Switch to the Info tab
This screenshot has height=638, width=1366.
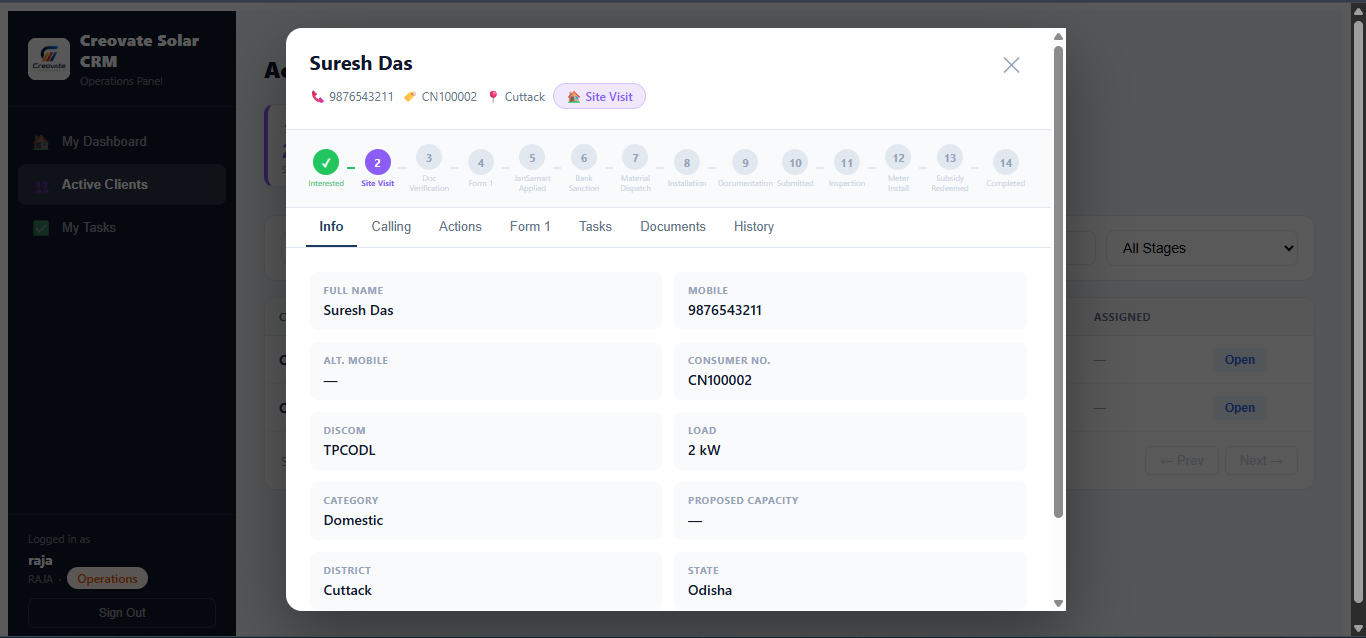click(331, 227)
